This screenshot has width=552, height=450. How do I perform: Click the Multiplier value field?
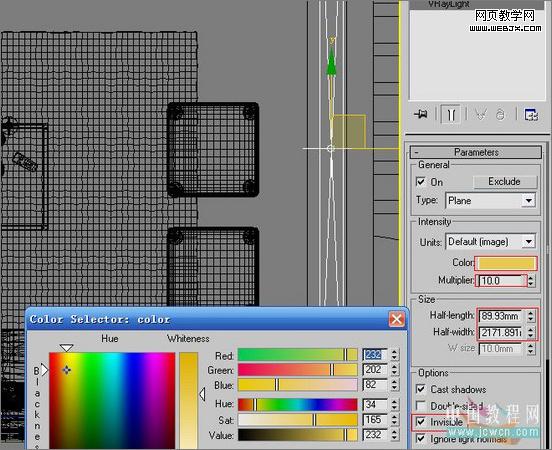502,281
